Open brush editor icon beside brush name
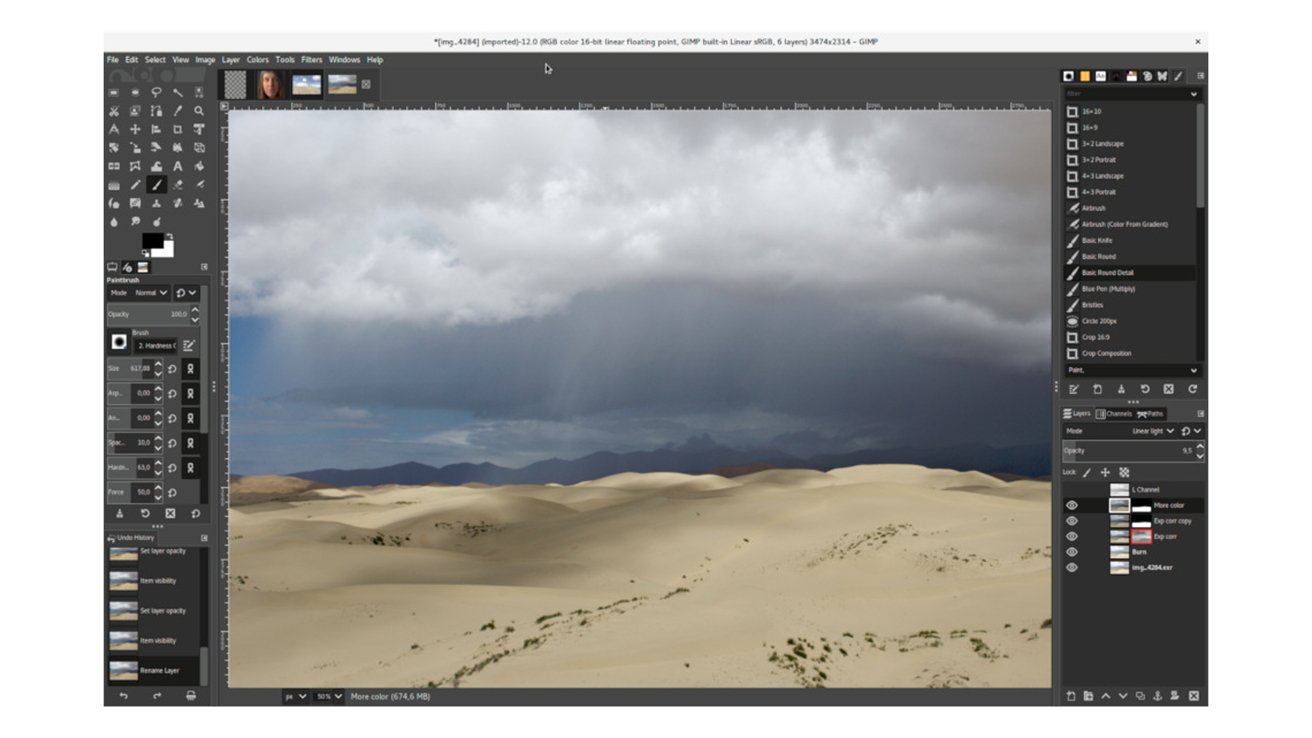The height and width of the screenshot is (738, 1312). (189, 345)
